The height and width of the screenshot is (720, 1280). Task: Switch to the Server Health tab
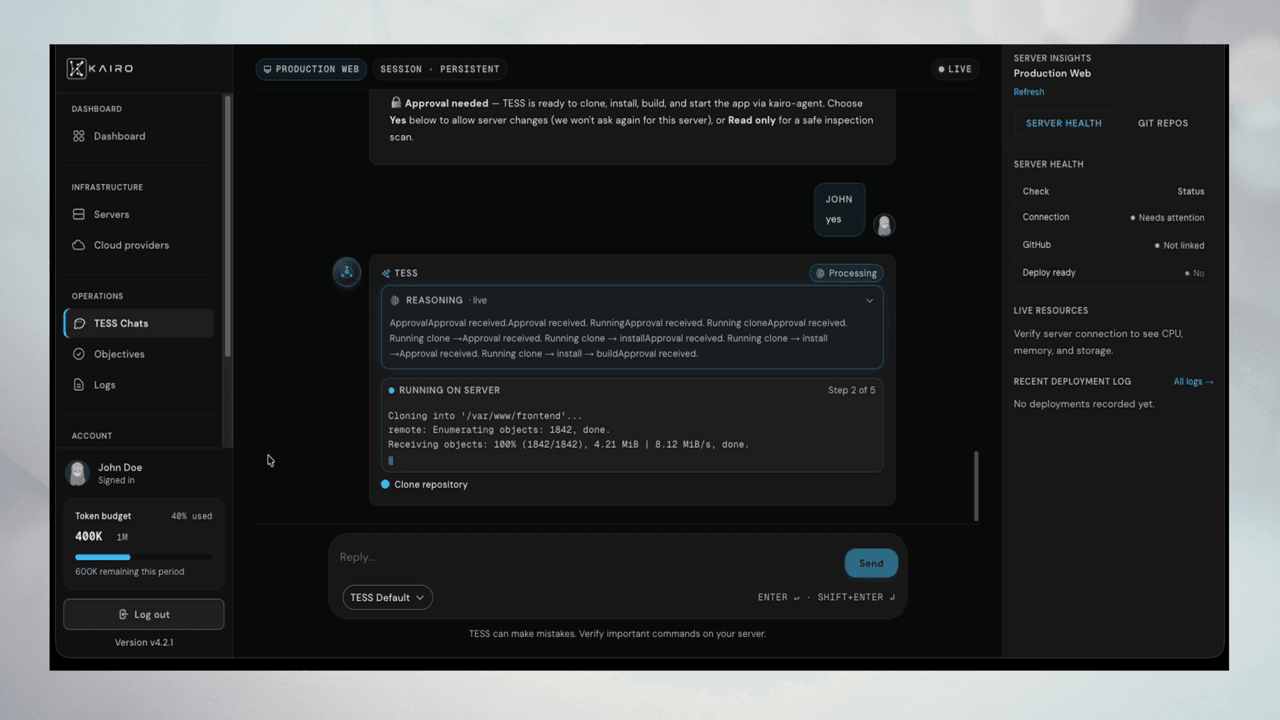coord(1064,123)
